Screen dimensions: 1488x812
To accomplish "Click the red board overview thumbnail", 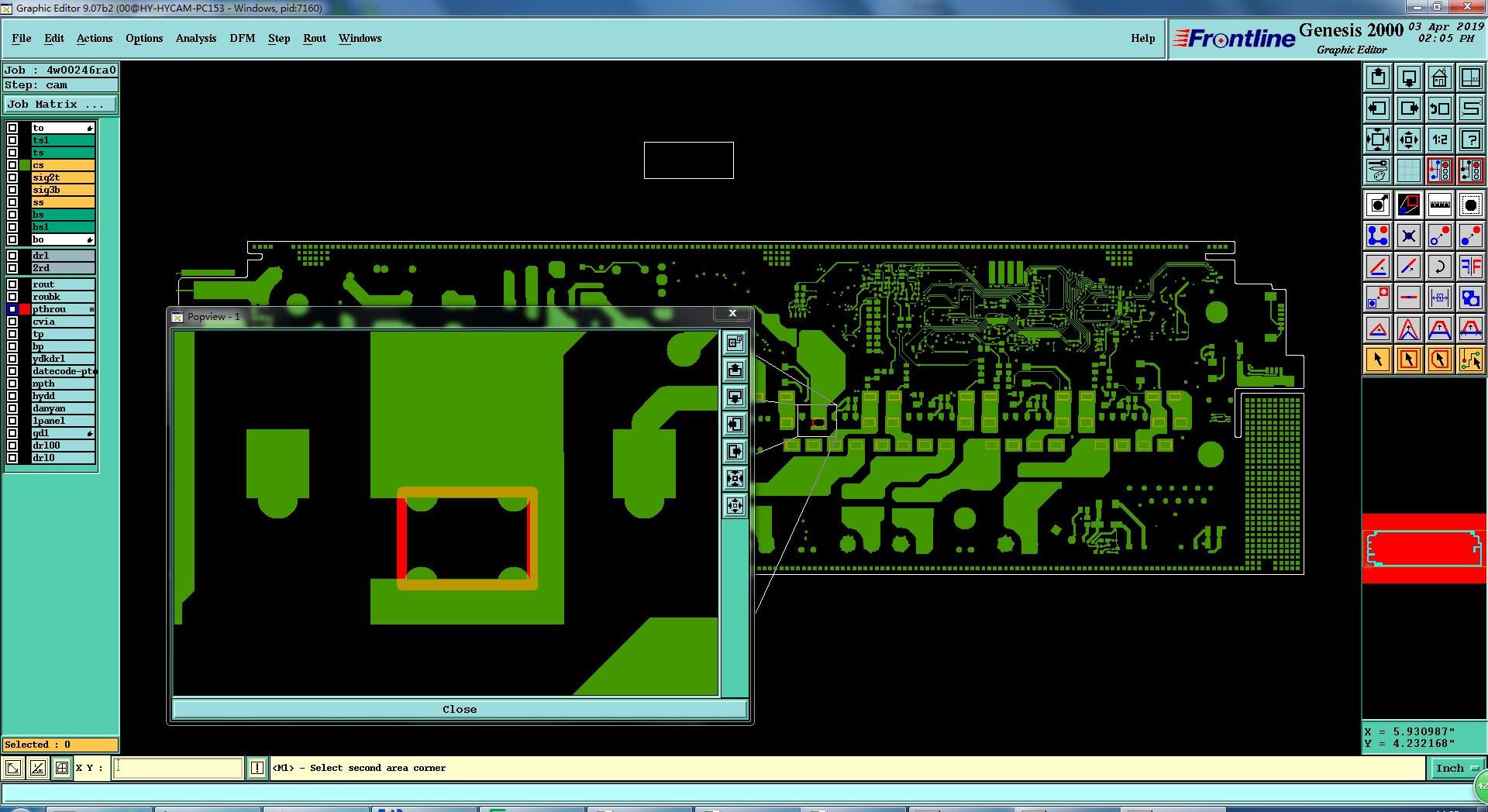I will (x=1424, y=549).
